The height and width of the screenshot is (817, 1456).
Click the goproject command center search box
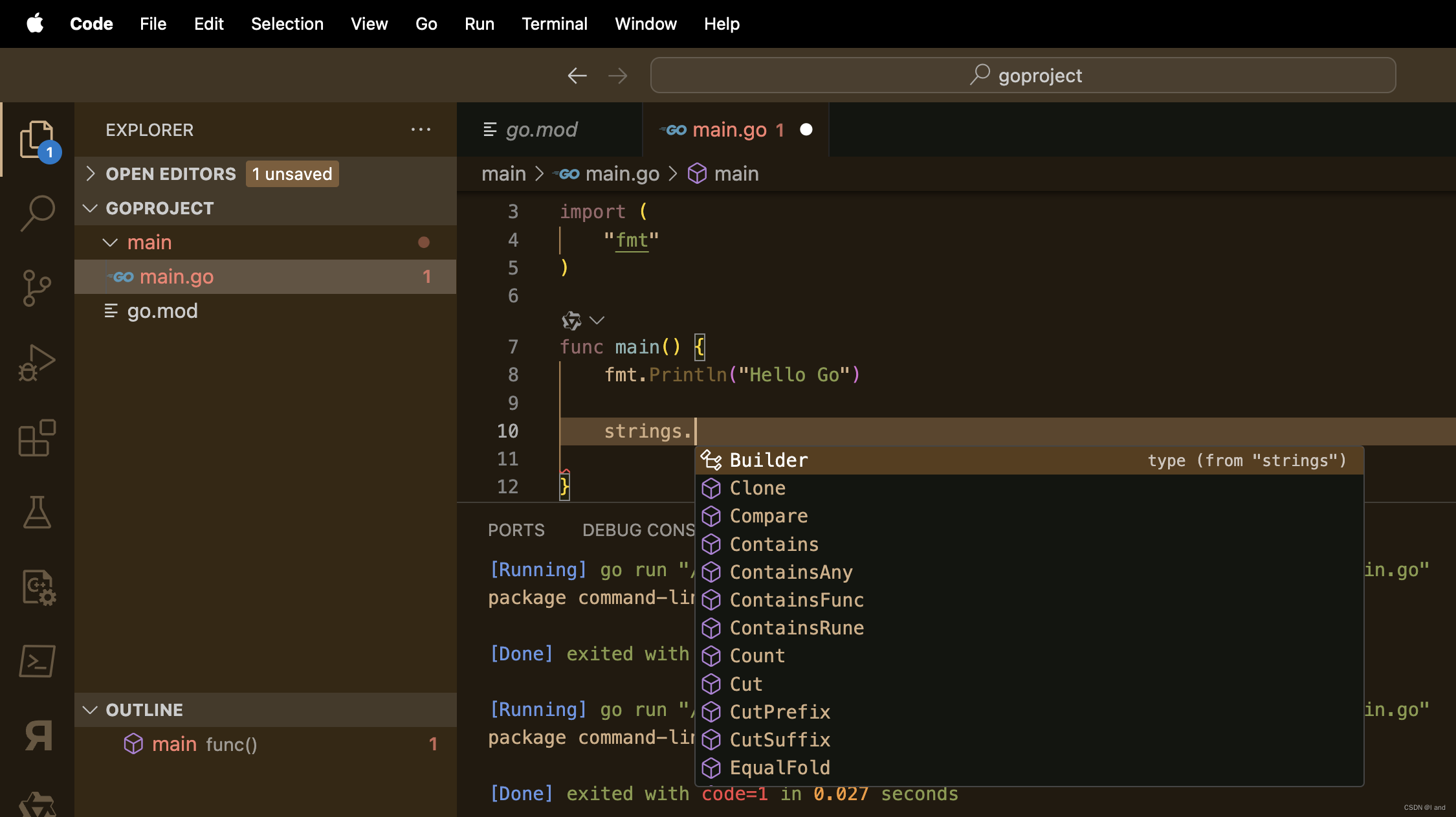[x=1023, y=75]
